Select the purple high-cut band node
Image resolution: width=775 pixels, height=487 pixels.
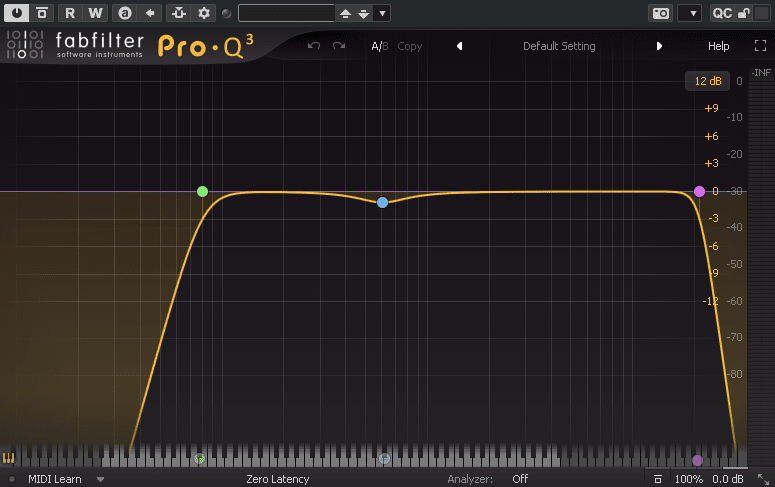[699, 191]
